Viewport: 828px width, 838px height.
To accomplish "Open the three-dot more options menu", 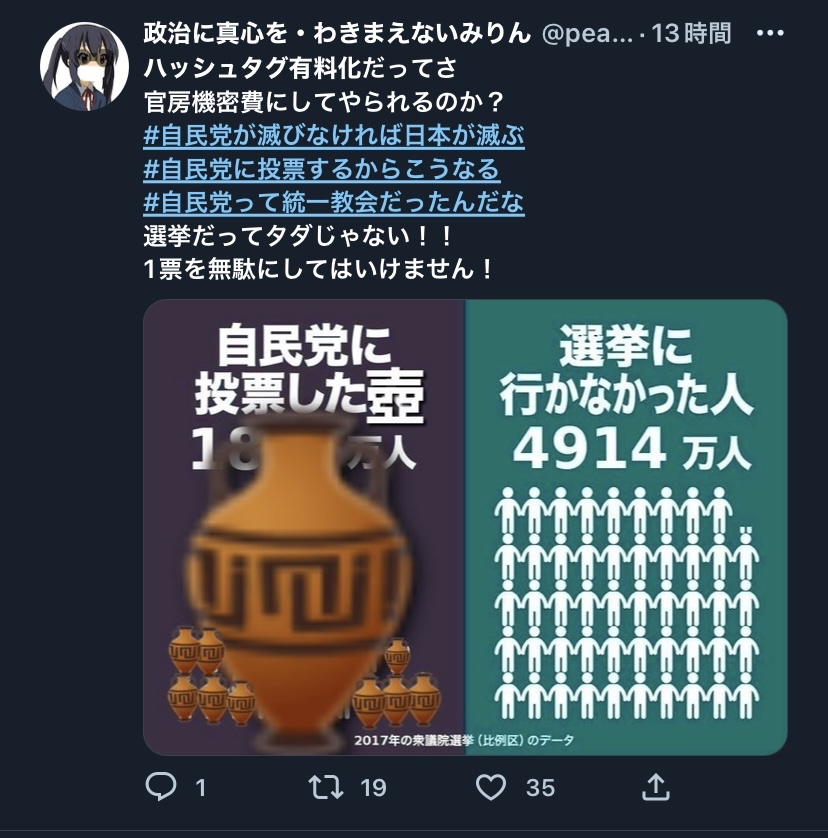I will pyautogui.click(x=770, y=33).
